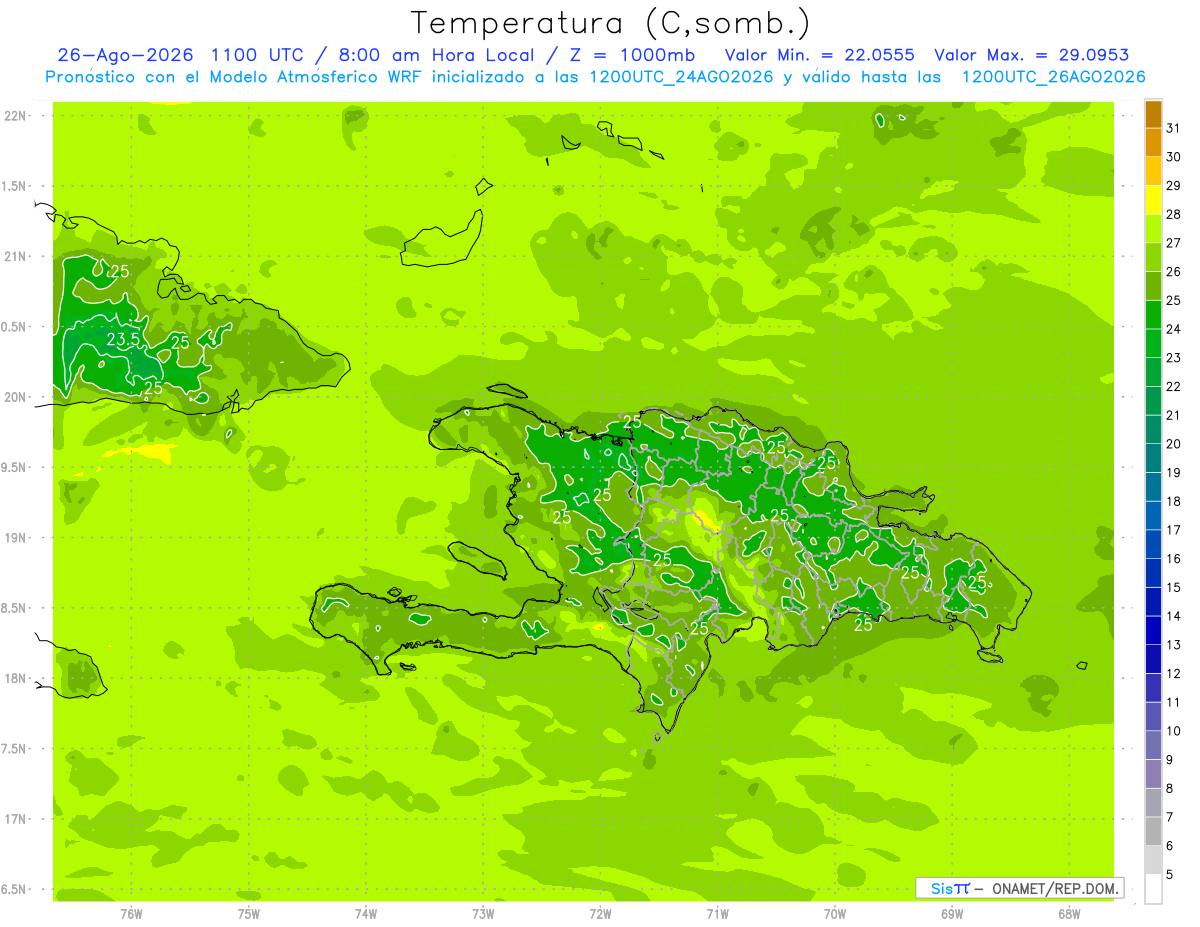The image size is (1200, 927).
Task: Click the colorbar label "8"
Action: tap(1170, 788)
